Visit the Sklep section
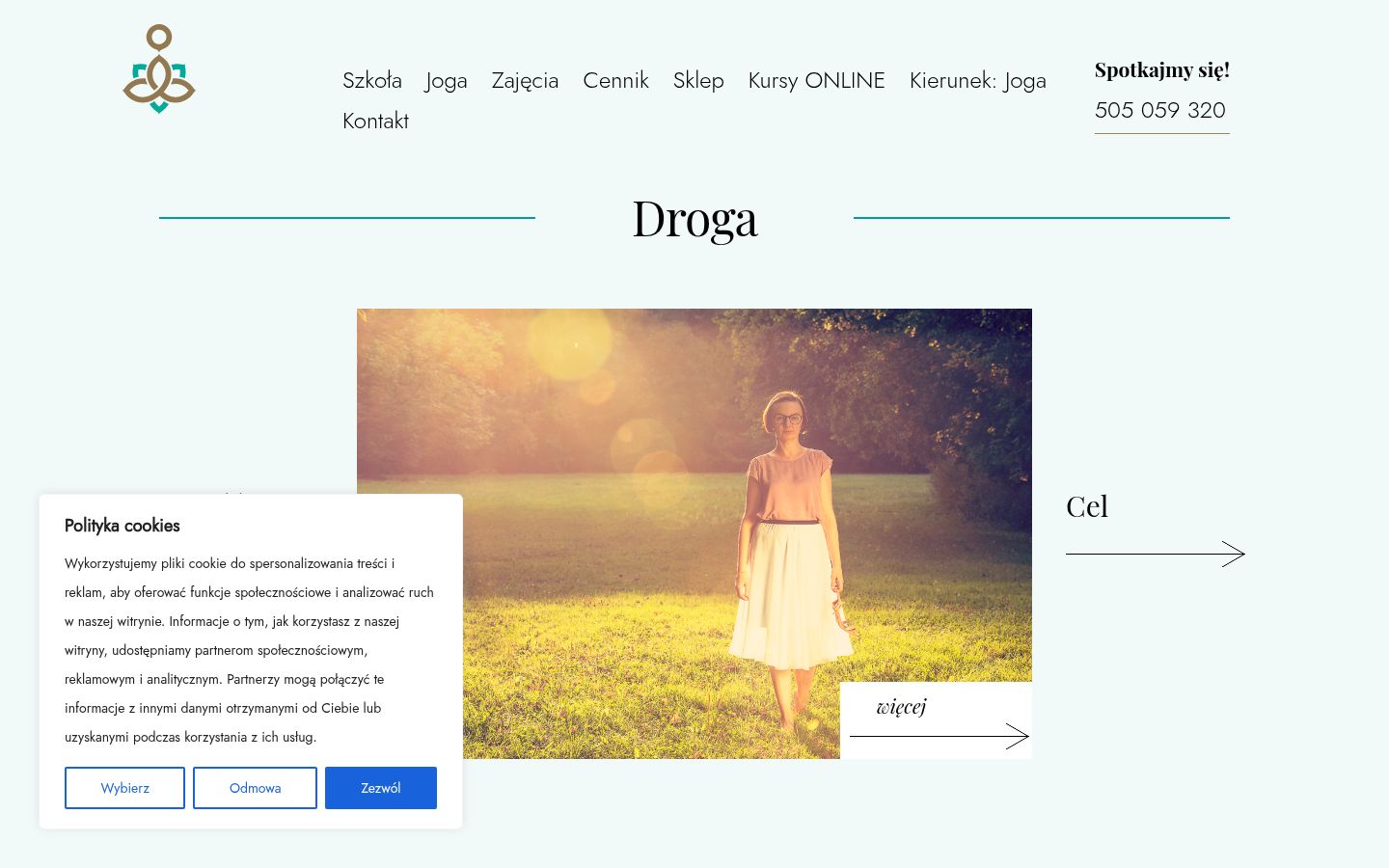 pyautogui.click(x=698, y=80)
